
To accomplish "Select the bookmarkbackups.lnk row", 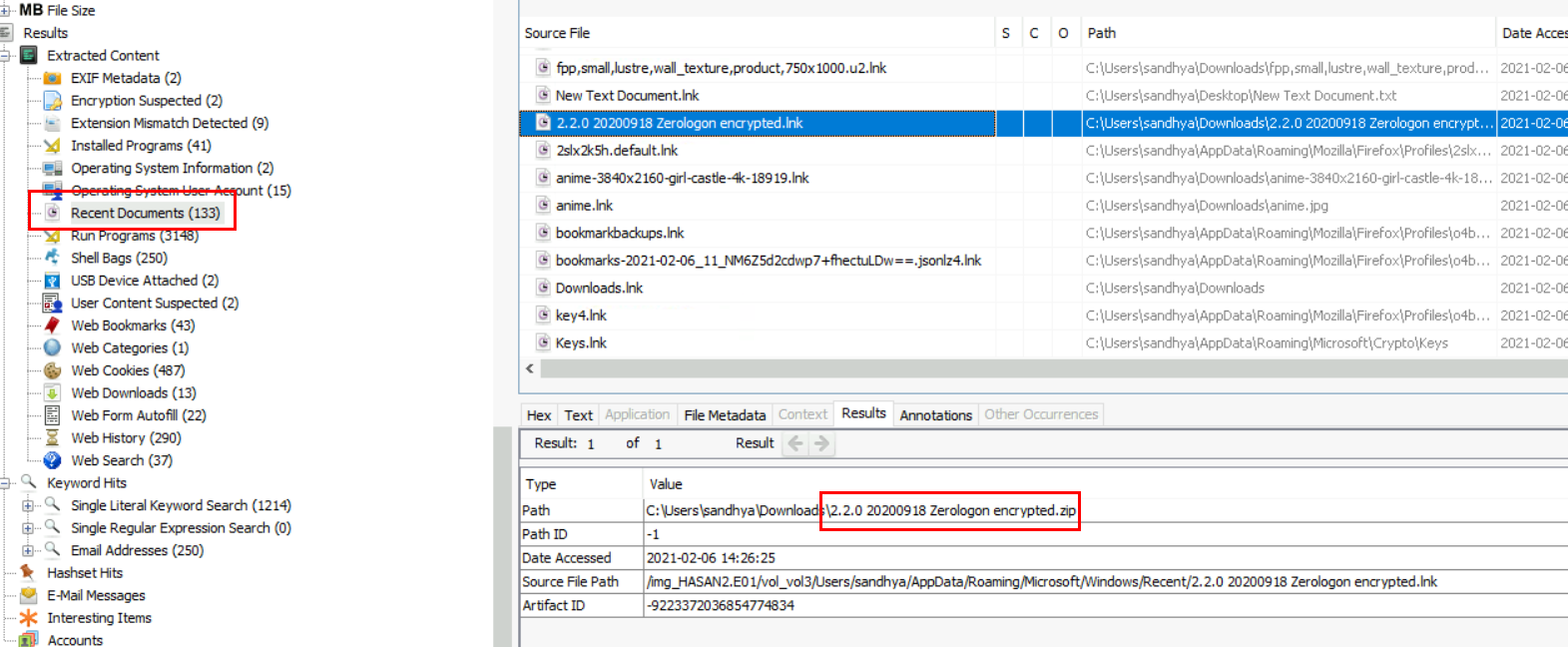I will coord(1043,233).
